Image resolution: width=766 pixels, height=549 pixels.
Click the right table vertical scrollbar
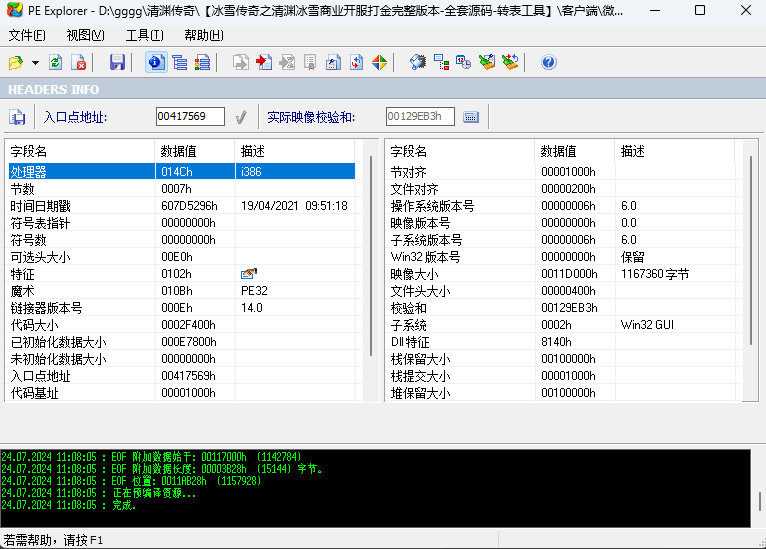[x=751, y=251]
